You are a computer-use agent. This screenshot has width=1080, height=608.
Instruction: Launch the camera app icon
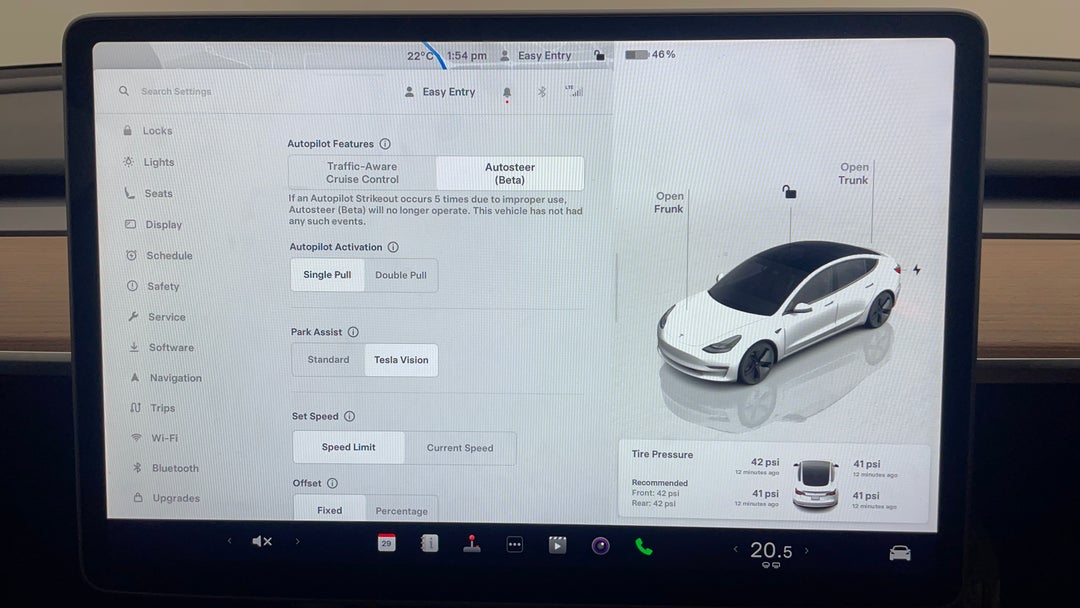[600, 545]
